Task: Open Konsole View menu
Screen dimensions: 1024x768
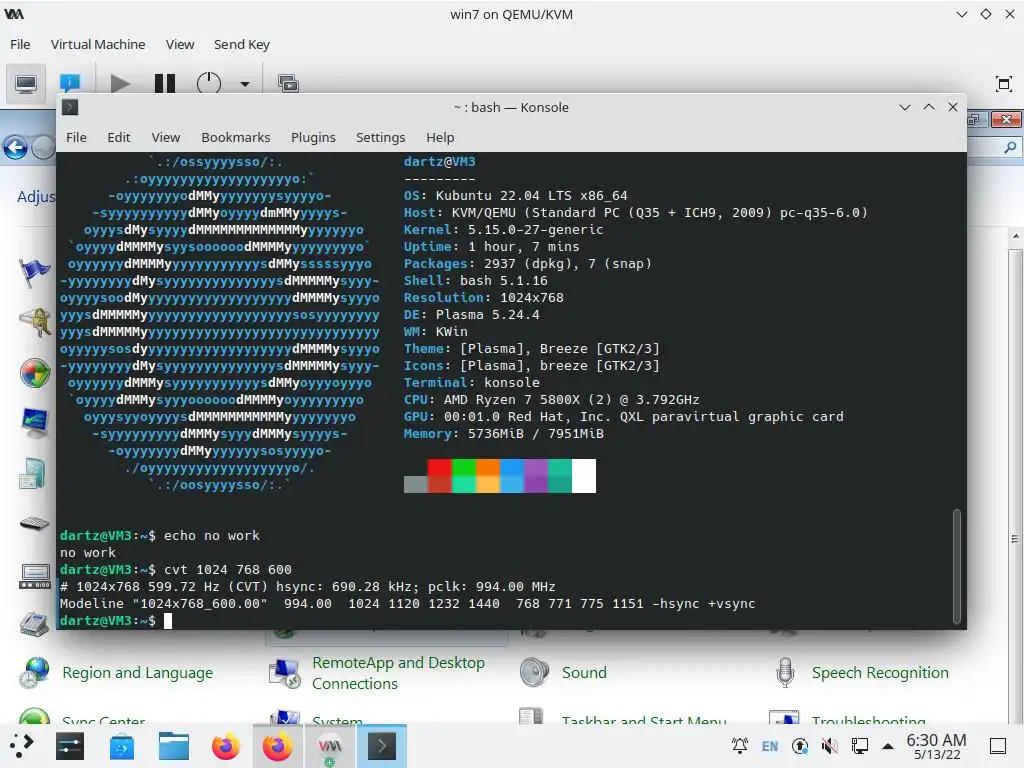Action: [166, 137]
